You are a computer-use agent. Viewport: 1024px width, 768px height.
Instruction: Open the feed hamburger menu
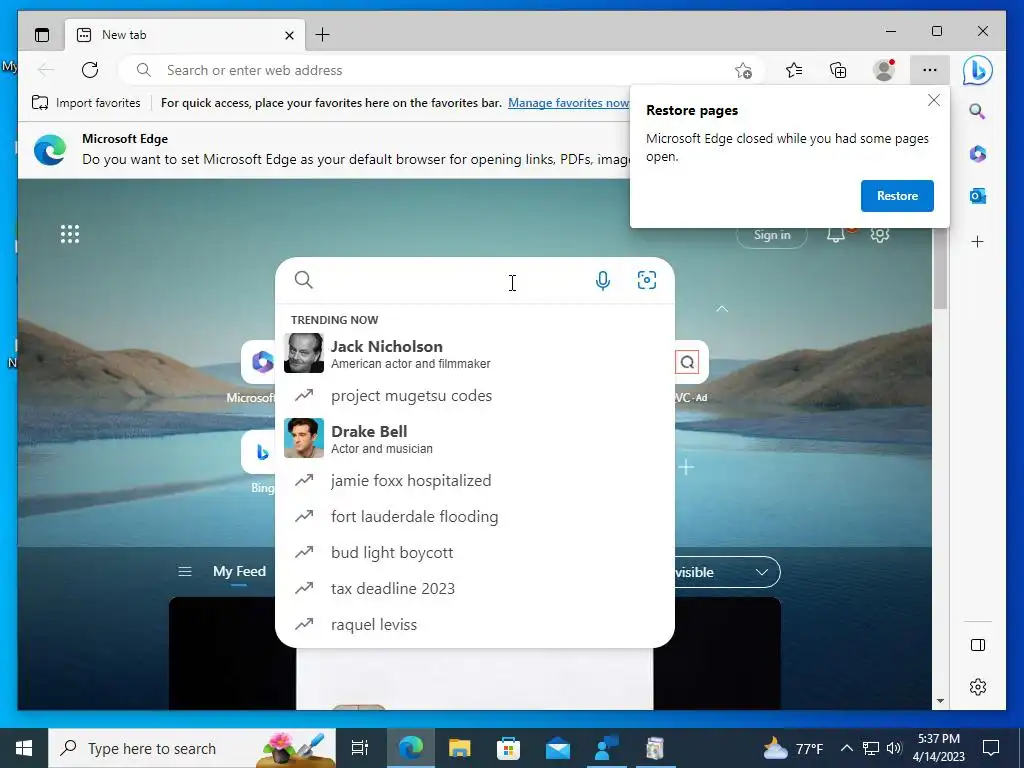point(185,571)
